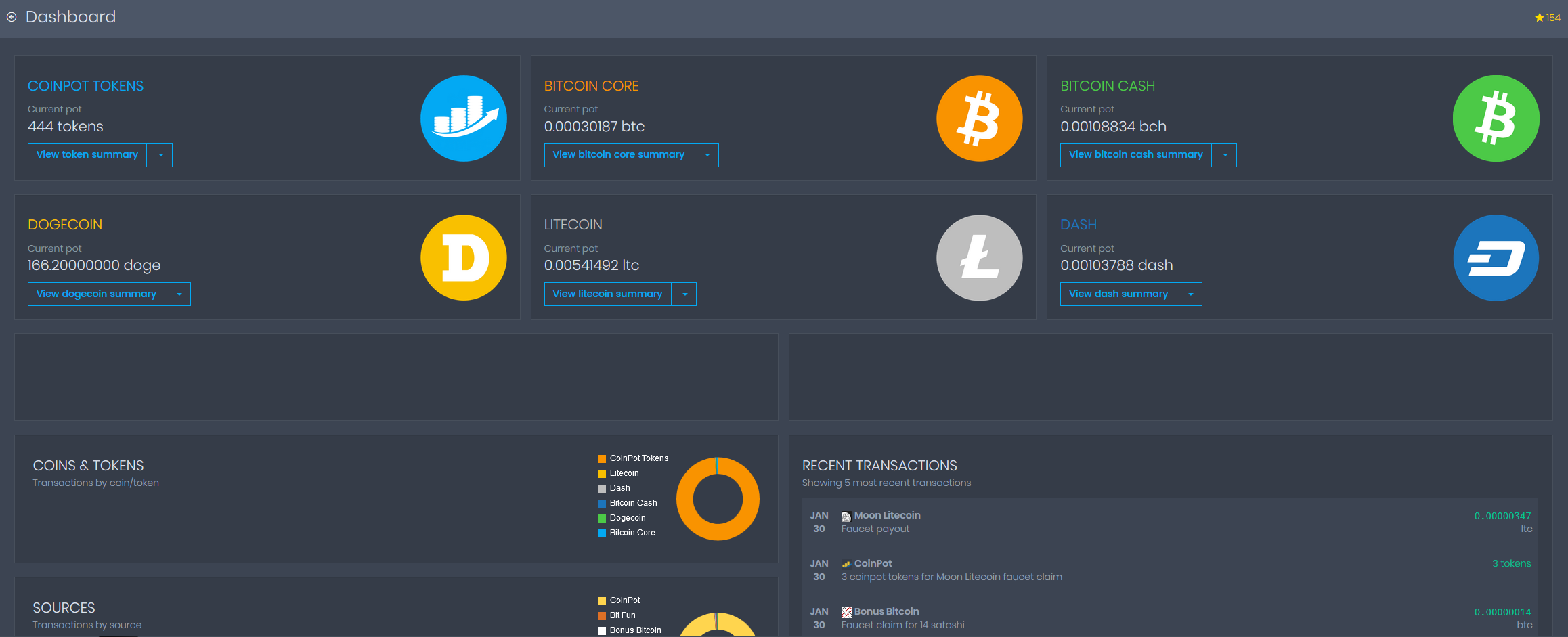Open View dogecoin summary
The width and height of the screenshot is (1568, 637).
[x=96, y=294]
